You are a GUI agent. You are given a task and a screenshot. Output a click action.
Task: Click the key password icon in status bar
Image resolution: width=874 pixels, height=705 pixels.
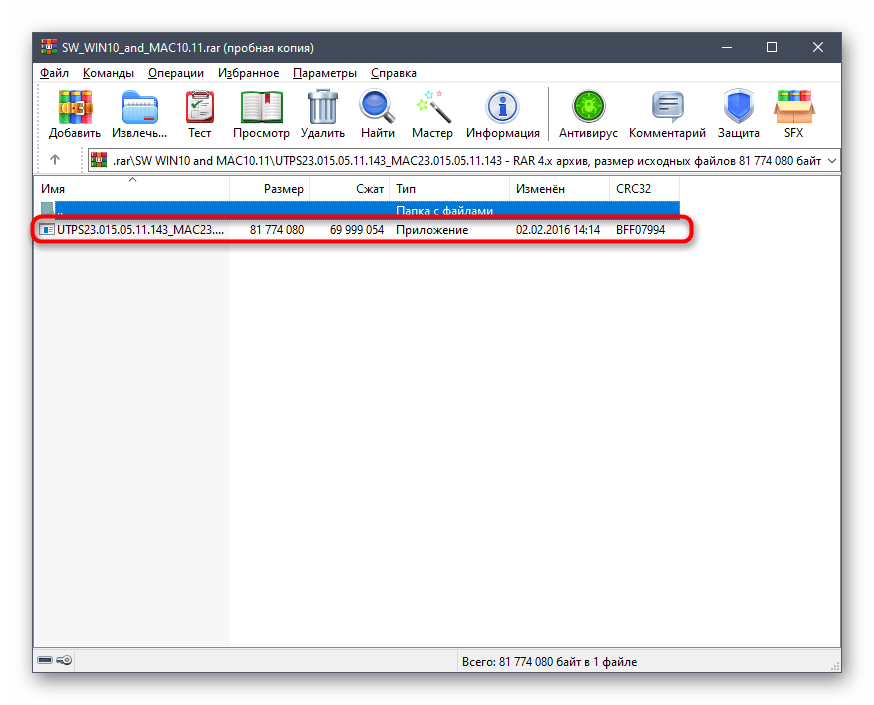64,660
